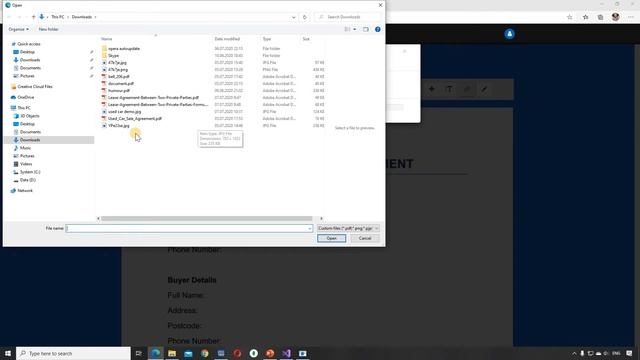The height and width of the screenshot is (360, 640).
Task: Select Network in navigation pane
Action: click(x=24, y=191)
